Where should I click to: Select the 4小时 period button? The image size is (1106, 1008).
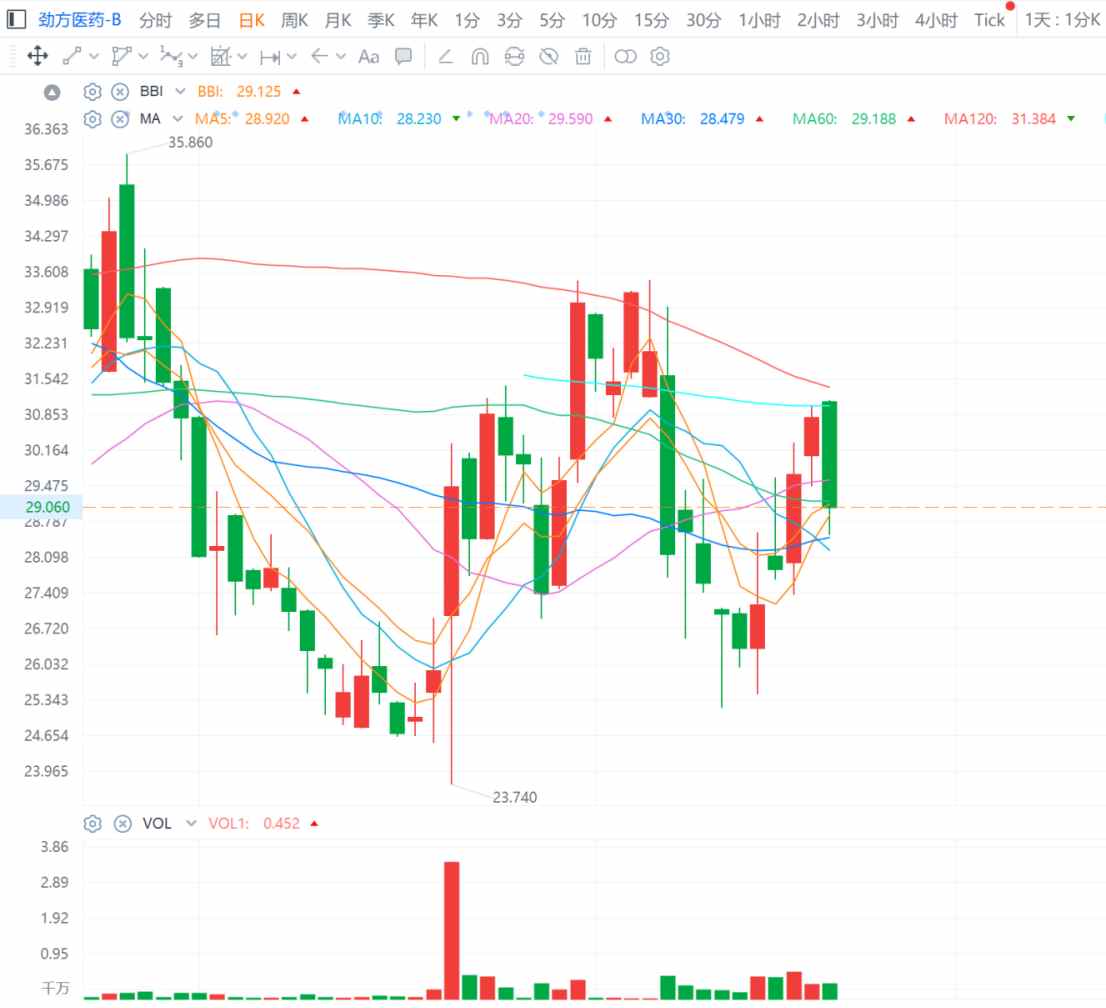point(936,20)
